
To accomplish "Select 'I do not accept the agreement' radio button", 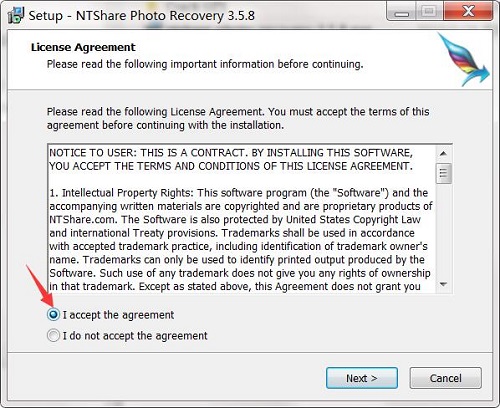I will click(x=53, y=335).
